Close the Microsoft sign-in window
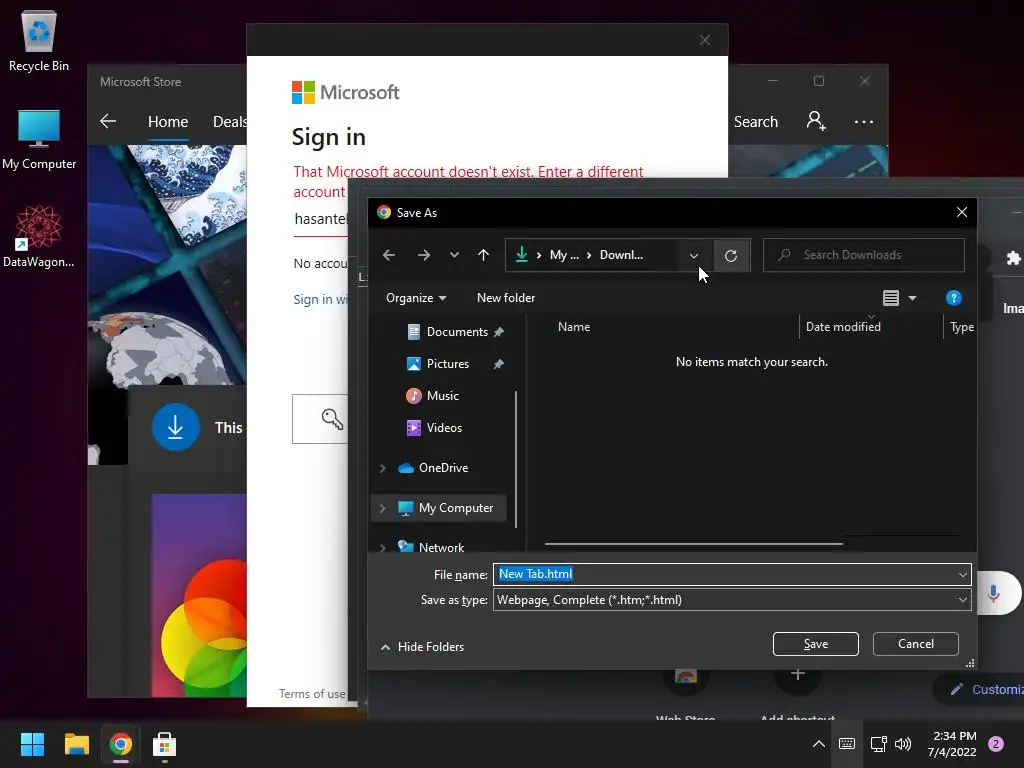1024x768 pixels. tap(705, 40)
